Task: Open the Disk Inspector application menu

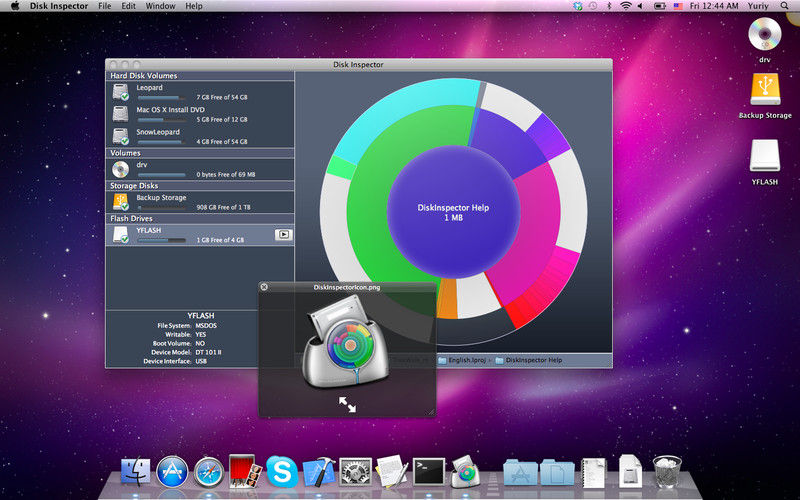Action: [x=59, y=6]
